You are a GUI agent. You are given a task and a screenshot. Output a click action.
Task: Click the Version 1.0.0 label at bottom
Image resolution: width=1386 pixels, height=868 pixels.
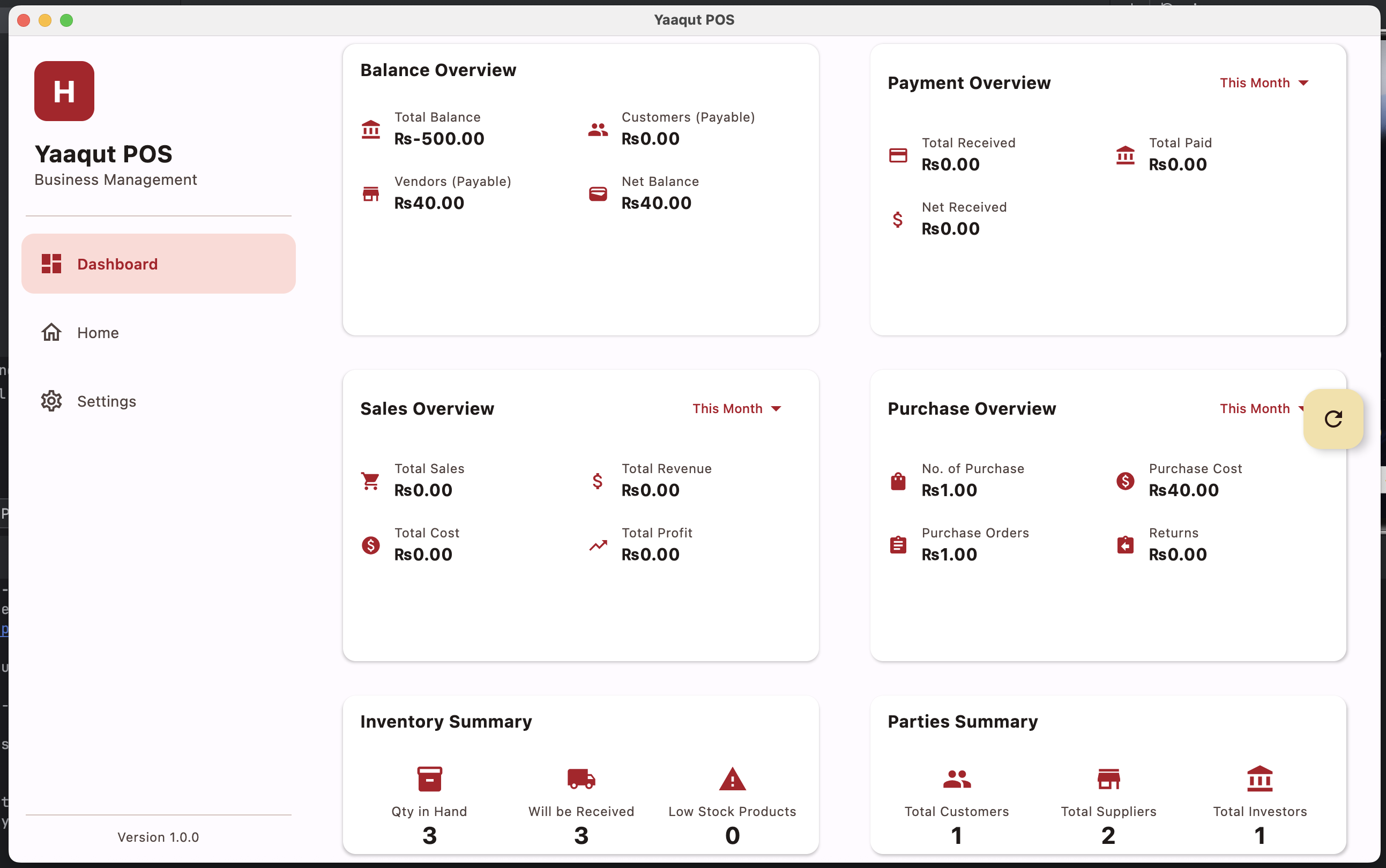159,837
